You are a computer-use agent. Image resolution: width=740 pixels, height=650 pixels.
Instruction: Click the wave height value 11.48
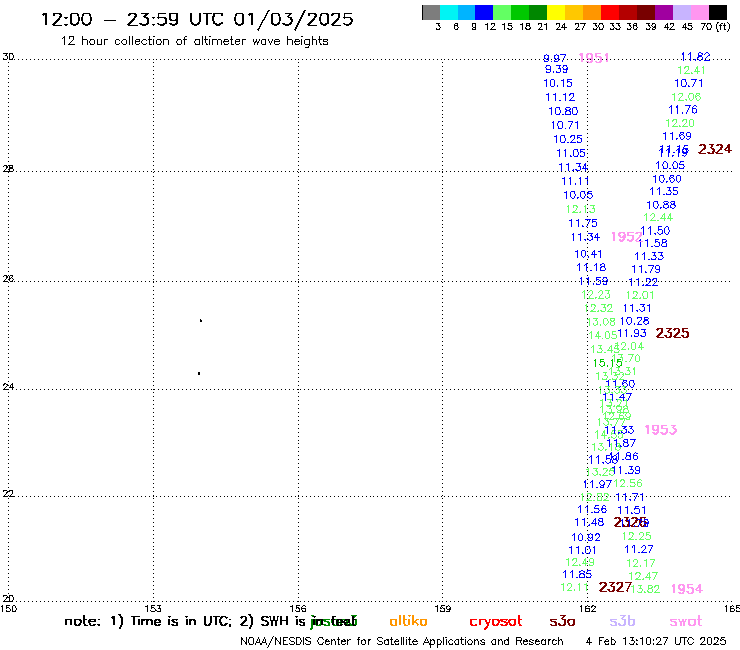589,523
